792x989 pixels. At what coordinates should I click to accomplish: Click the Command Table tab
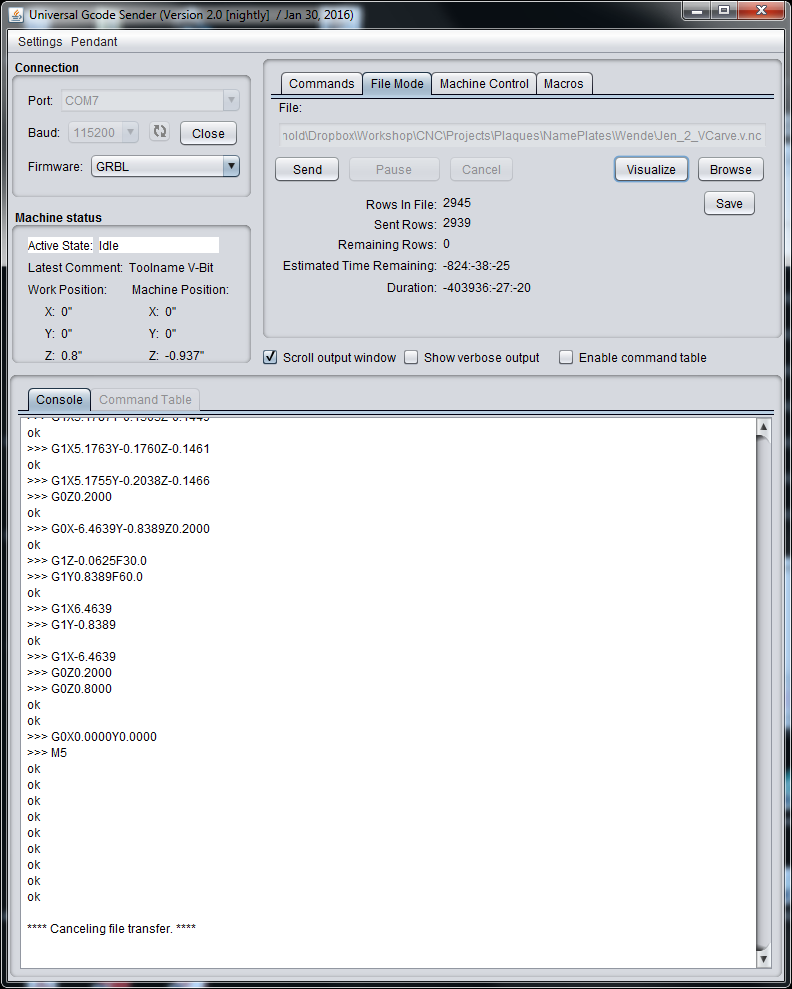(145, 399)
